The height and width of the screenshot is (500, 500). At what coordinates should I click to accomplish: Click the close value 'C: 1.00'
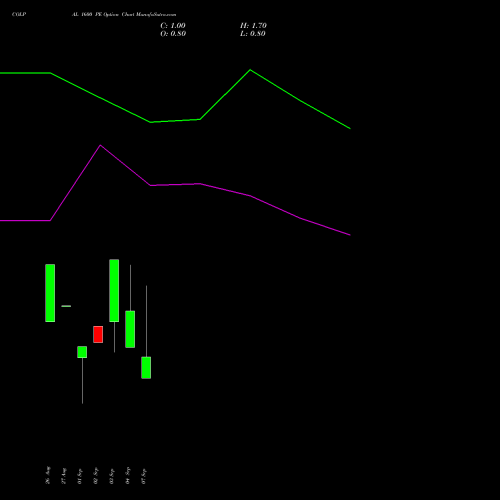pyautogui.click(x=173, y=26)
